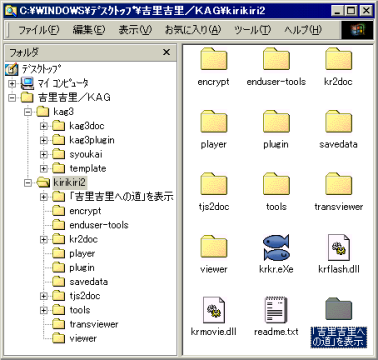
Task: Select kag3doc in the folder tree
Action: point(87,126)
